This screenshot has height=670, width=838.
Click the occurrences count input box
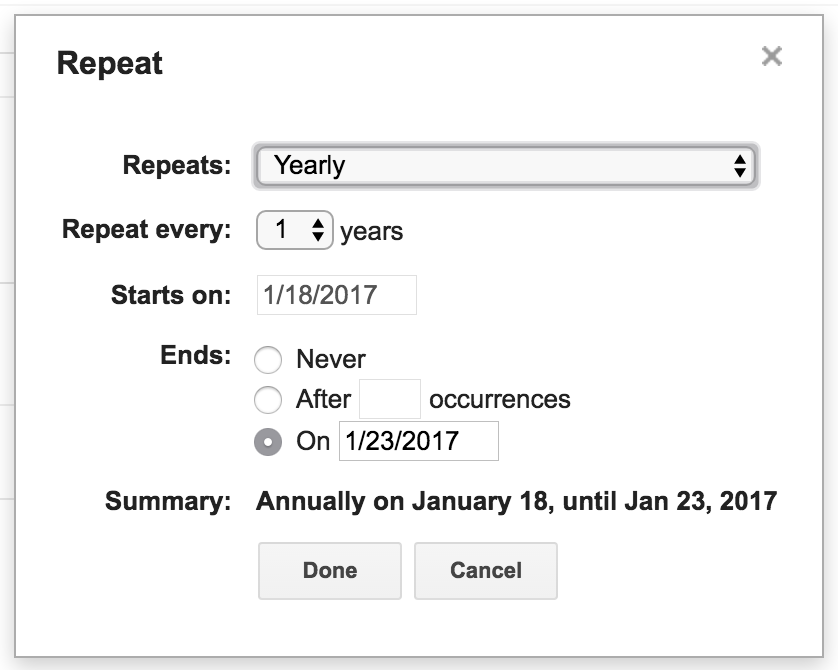(x=389, y=400)
